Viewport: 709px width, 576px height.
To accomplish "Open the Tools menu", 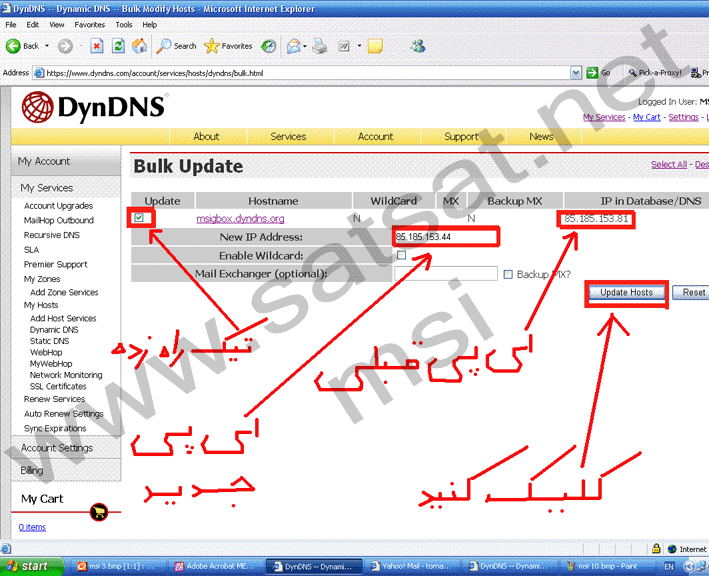I will 123,24.
